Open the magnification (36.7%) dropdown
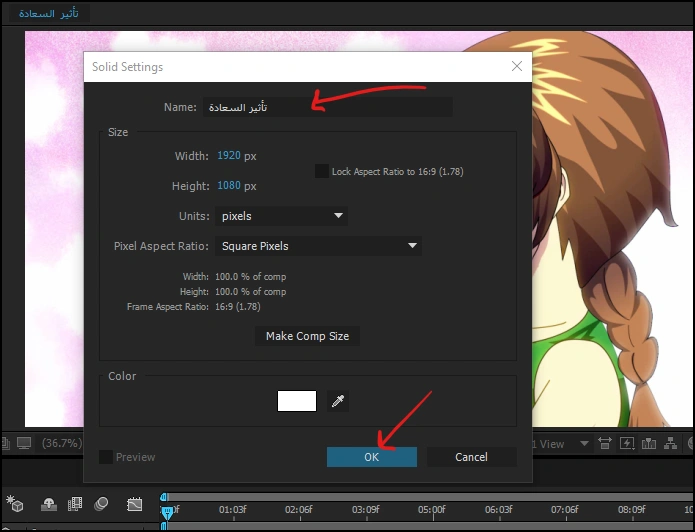The width and height of the screenshot is (695, 532). click(x=62, y=443)
